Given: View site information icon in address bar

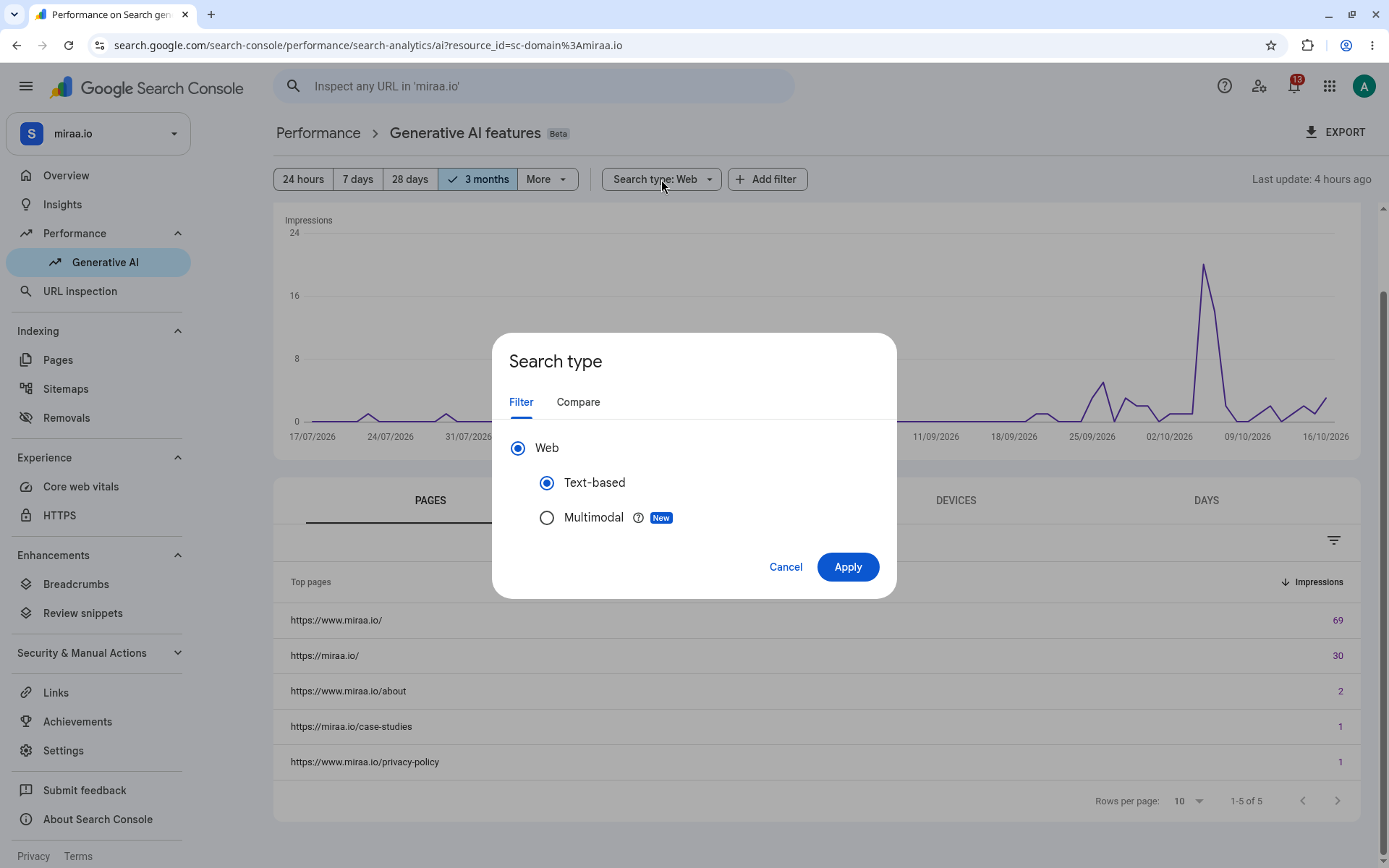Looking at the screenshot, I should [100, 46].
